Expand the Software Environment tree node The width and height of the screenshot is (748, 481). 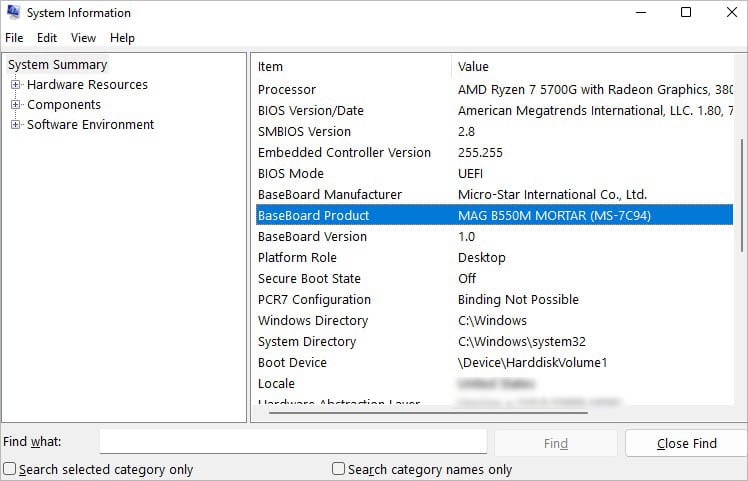(15, 125)
